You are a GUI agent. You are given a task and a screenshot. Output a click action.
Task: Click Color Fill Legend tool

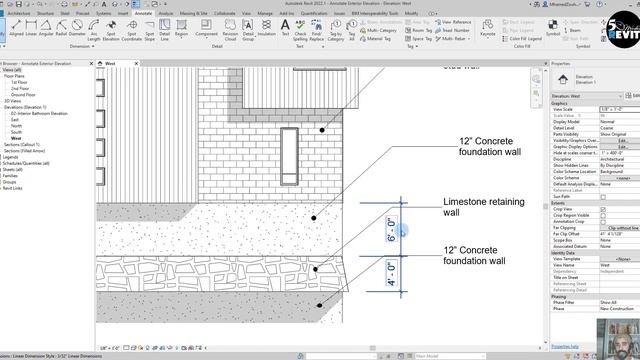522,39
